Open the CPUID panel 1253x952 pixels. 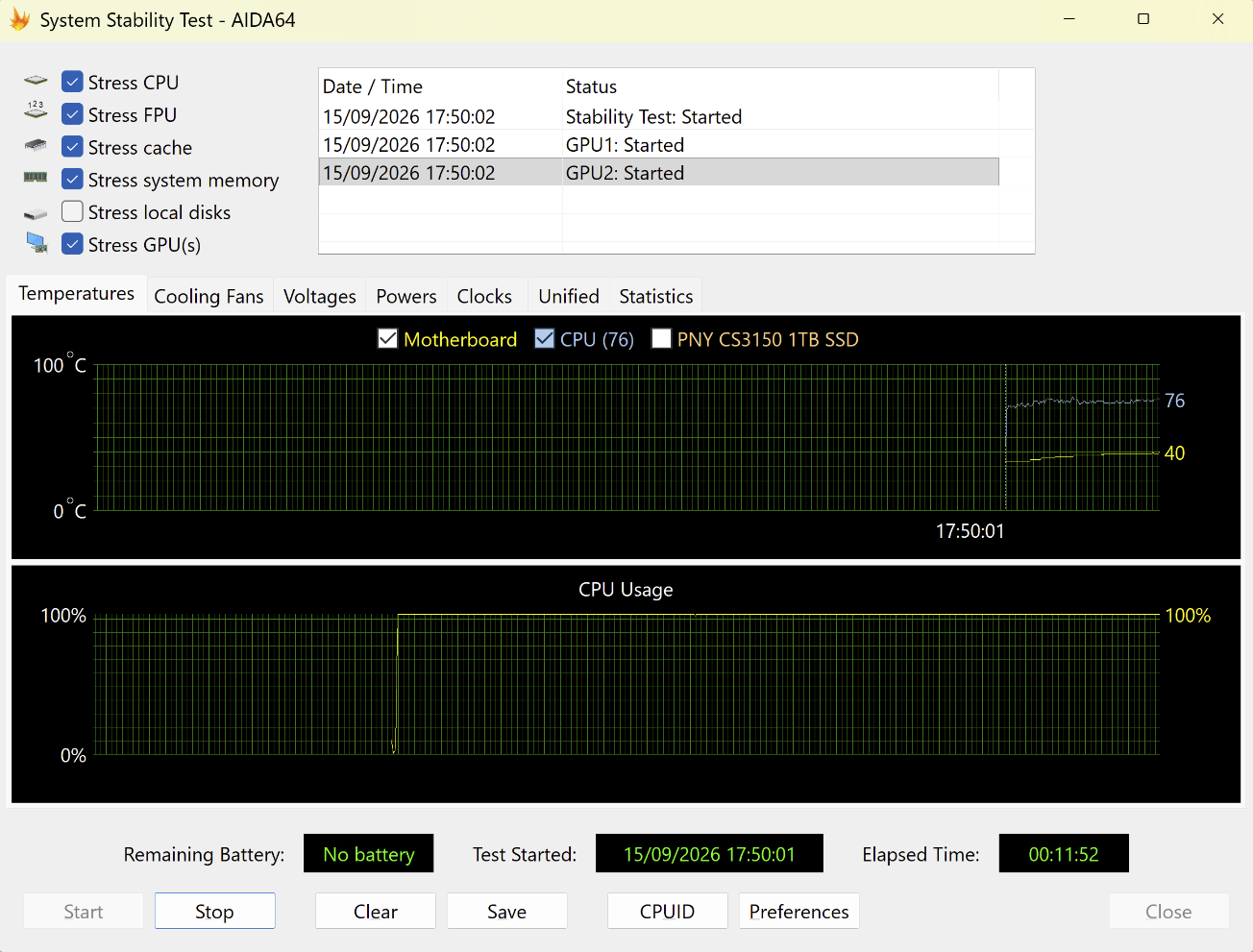[x=668, y=911]
